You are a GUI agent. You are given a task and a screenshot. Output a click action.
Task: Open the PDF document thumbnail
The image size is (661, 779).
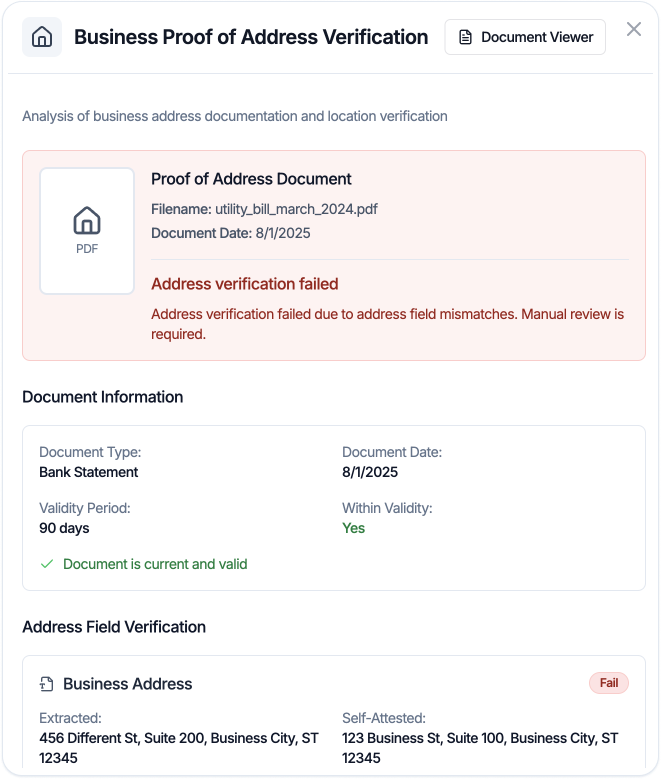87,231
